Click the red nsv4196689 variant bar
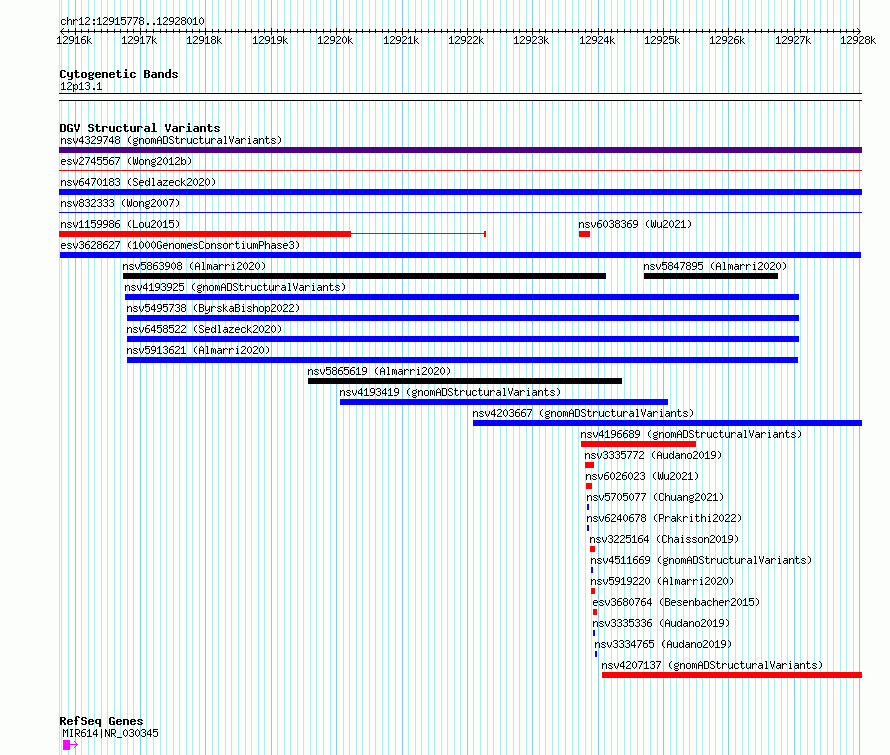Image resolution: width=890 pixels, height=755 pixels. (639, 444)
